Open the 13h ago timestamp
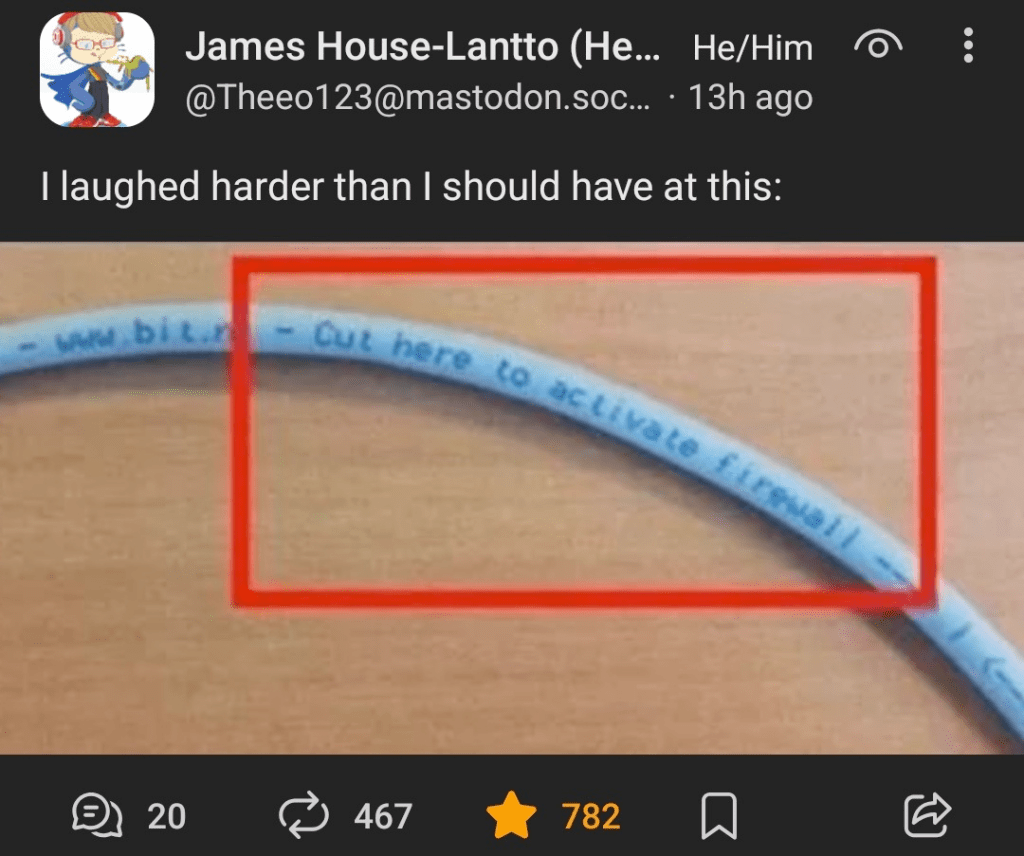 (750, 98)
